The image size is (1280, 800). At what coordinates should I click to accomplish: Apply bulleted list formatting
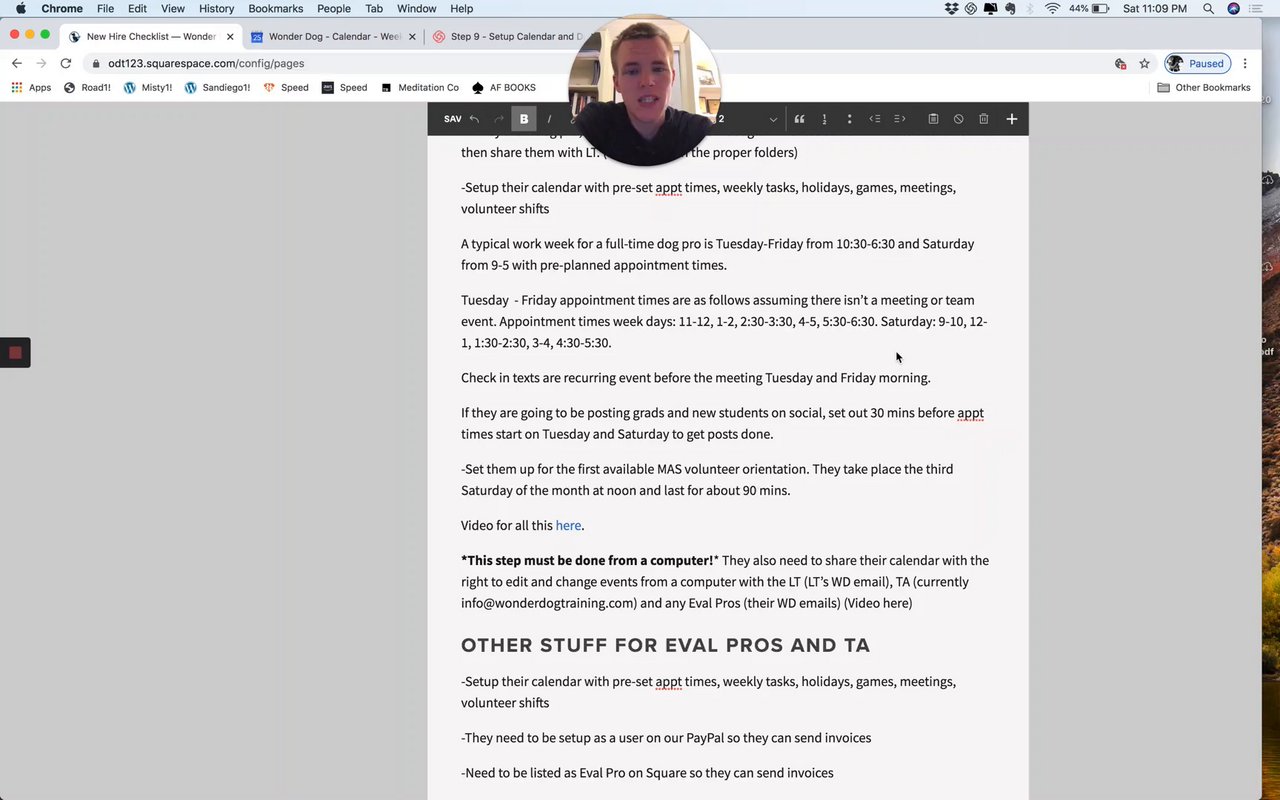(849, 119)
